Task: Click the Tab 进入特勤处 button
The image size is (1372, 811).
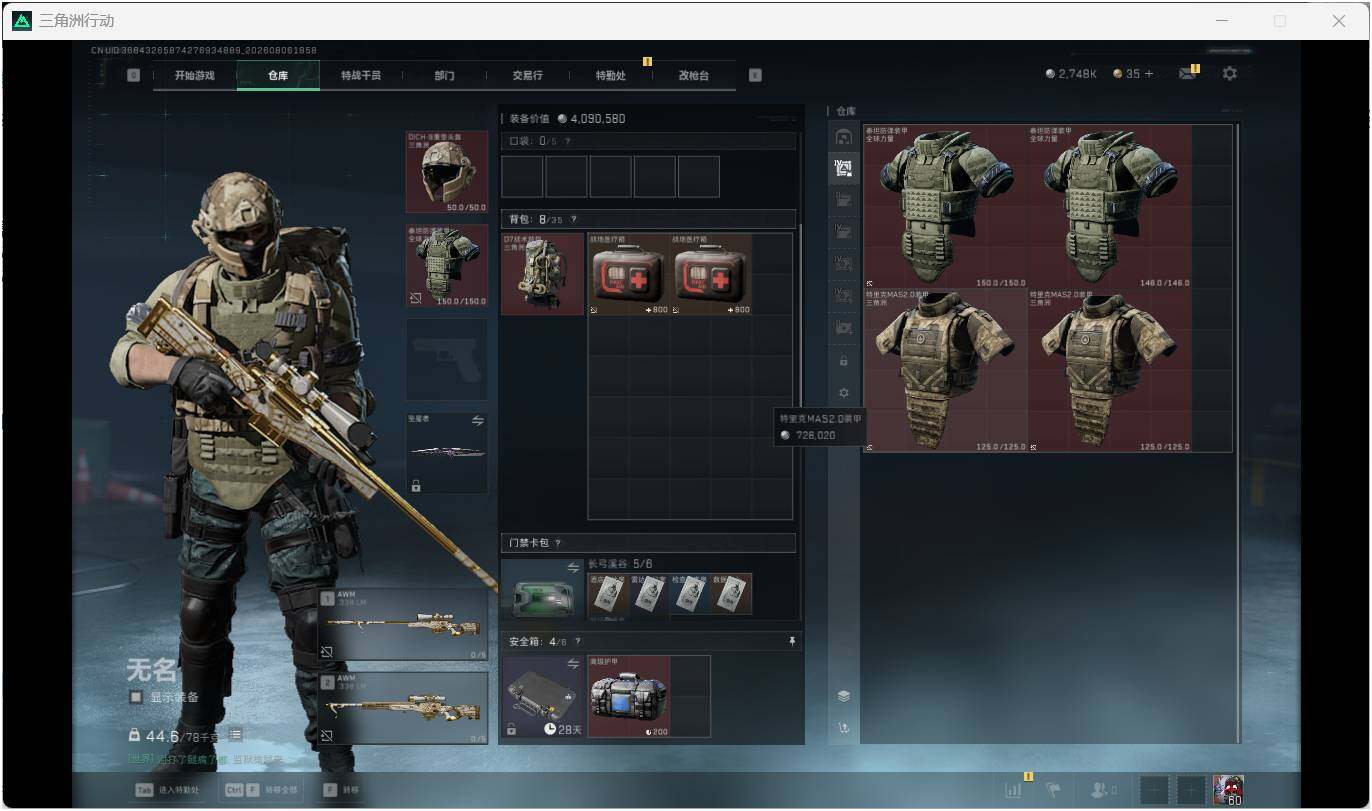Action: (168, 790)
